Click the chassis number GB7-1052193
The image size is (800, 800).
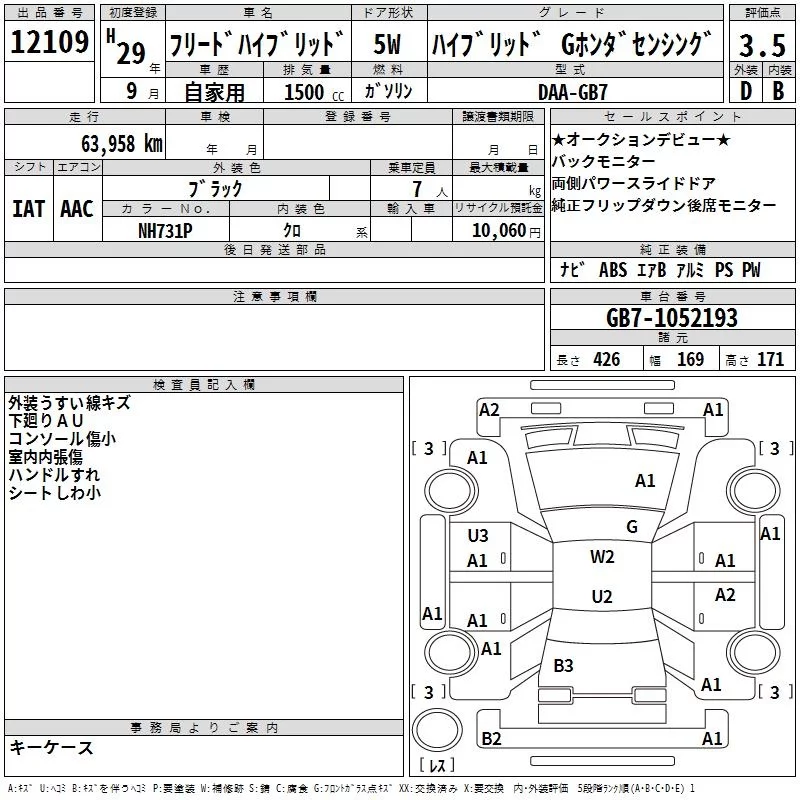click(x=671, y=318)
